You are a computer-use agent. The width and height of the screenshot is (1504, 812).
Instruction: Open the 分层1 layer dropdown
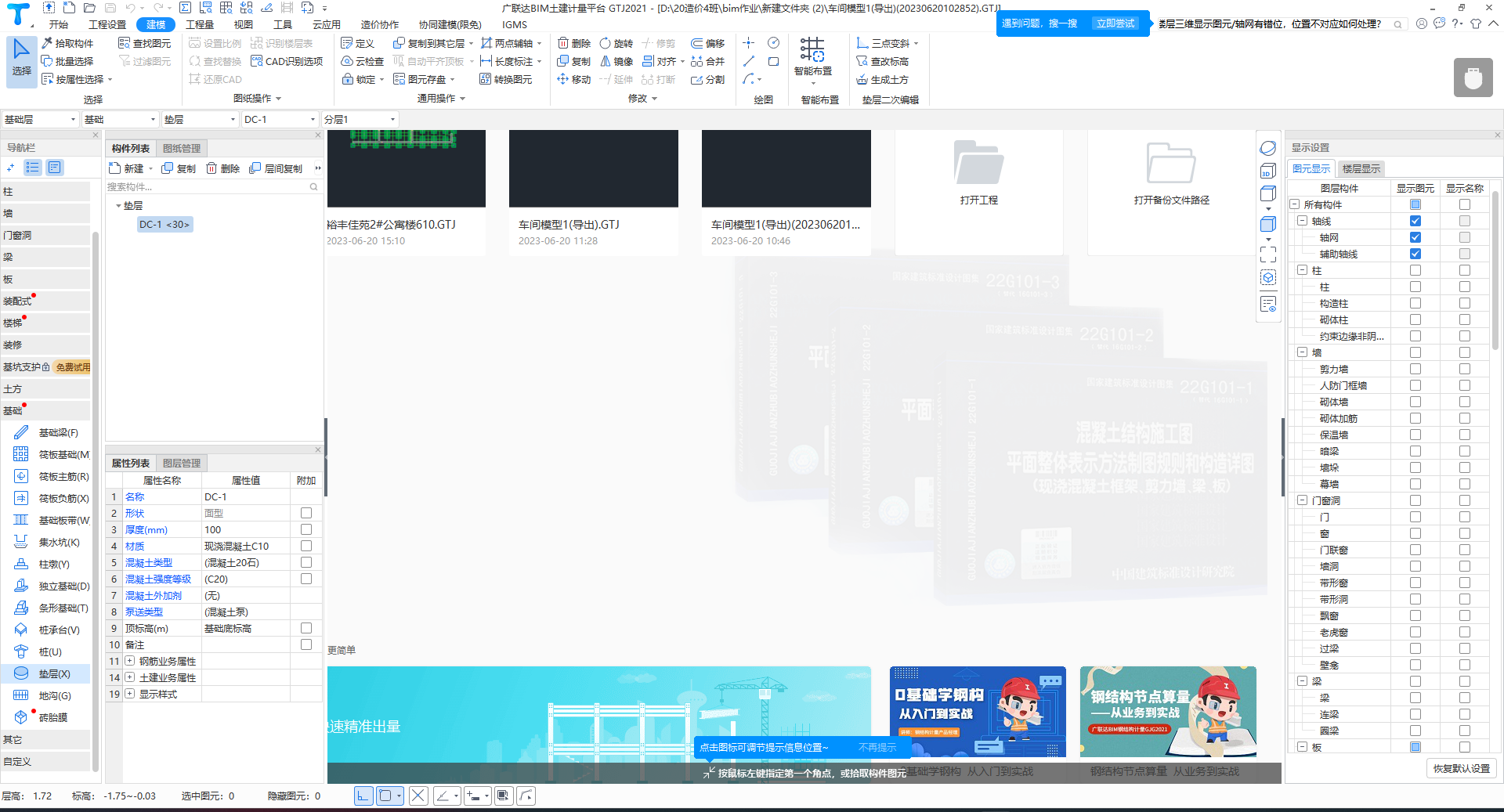(x=360, y=119)
